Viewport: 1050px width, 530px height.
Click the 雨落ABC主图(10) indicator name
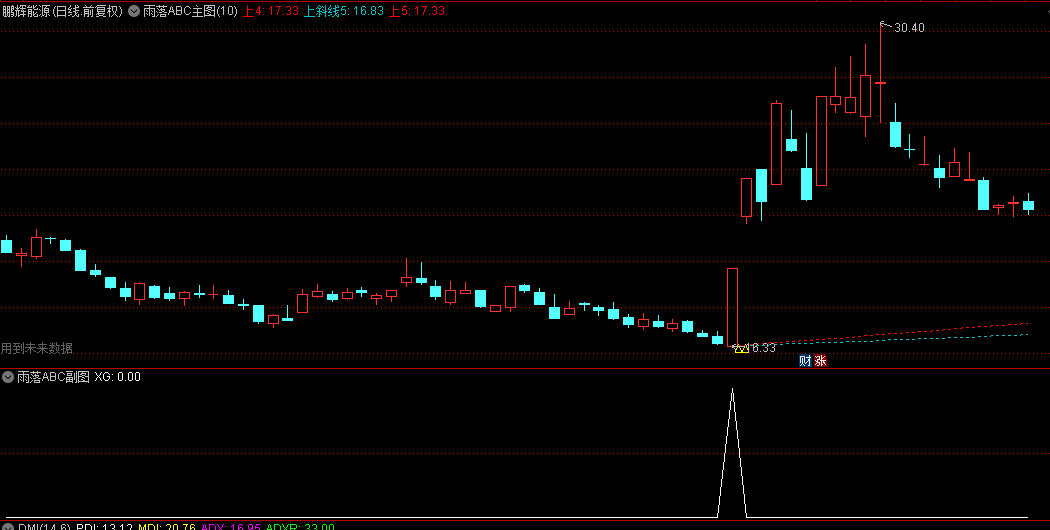190,11
